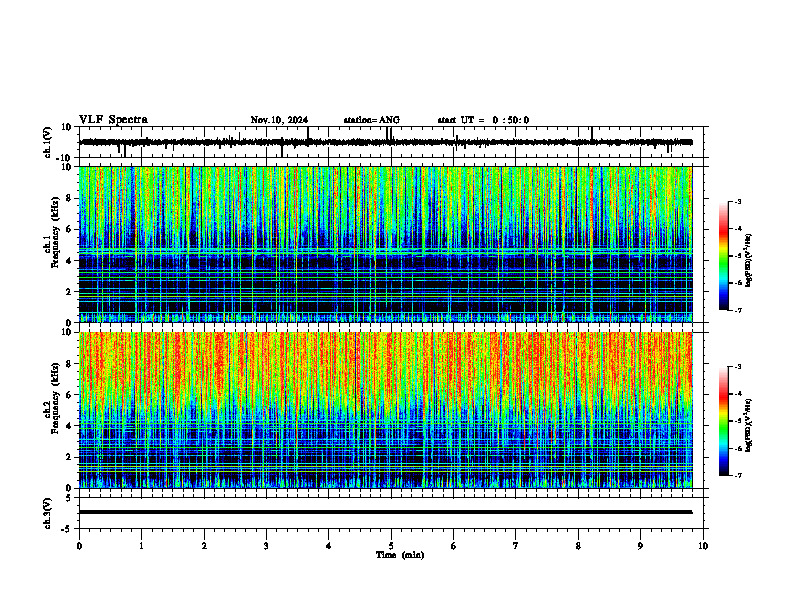Click the ch.2 PSD color scale bar

(724, 421)
